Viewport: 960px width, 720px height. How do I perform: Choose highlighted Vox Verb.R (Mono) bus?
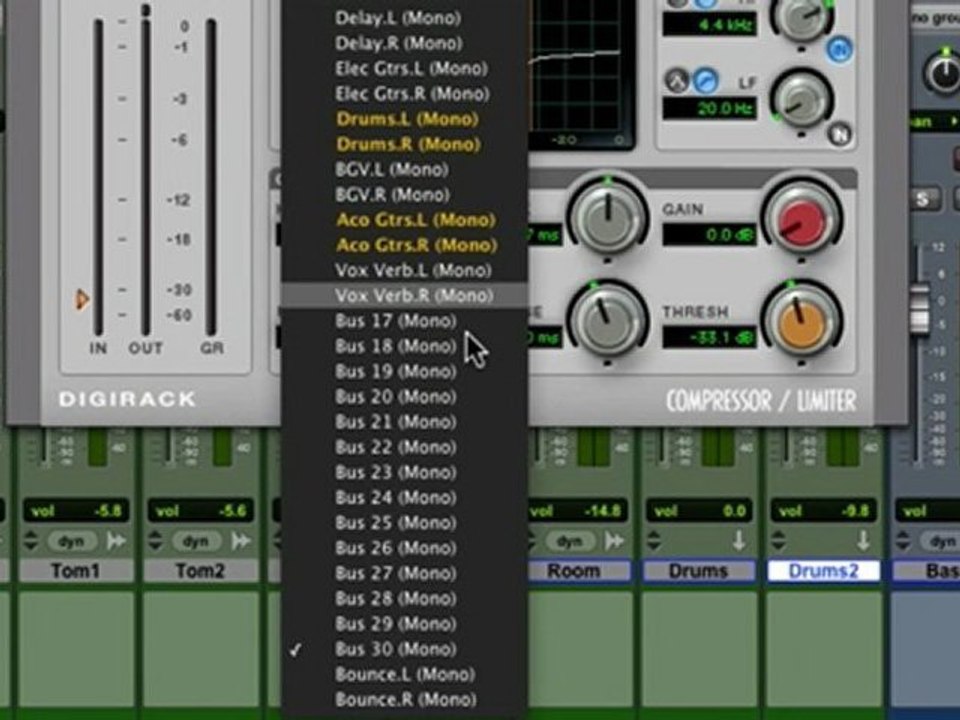point(404,296)
